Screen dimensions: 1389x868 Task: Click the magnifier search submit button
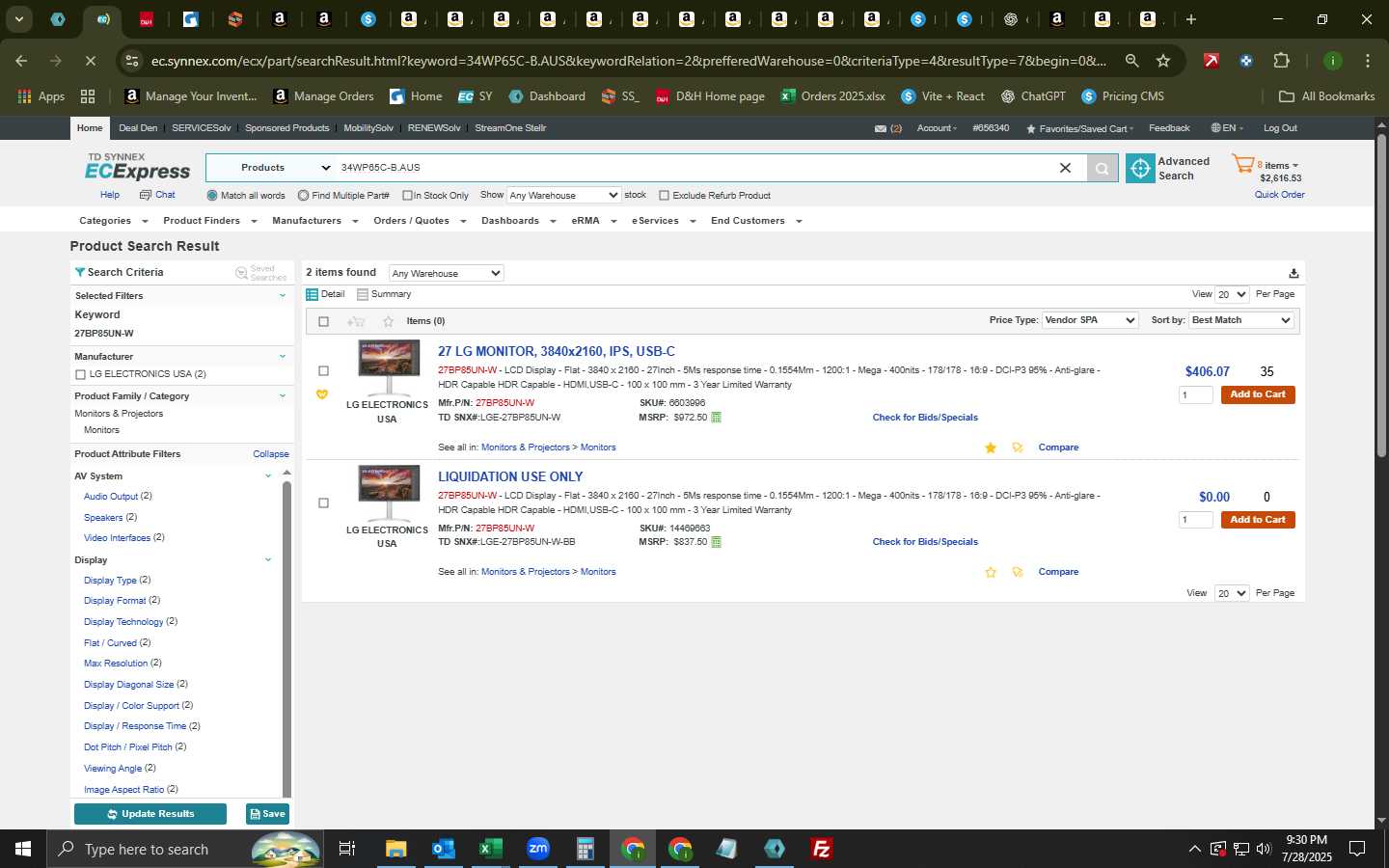click(x=1102, y=168)
